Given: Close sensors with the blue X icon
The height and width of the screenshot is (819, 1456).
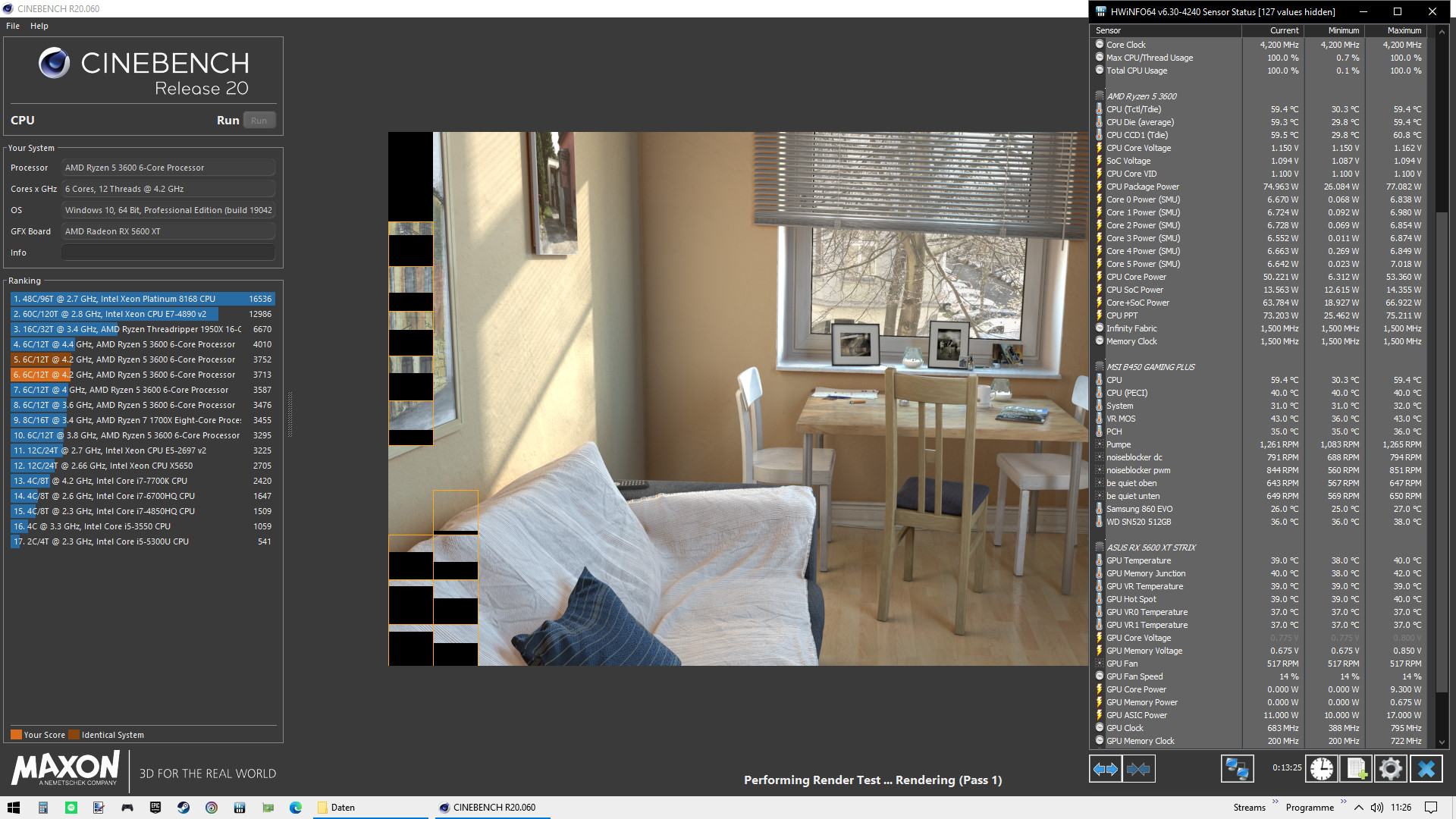Looking at the screenshot, I should pos(1426,769).
